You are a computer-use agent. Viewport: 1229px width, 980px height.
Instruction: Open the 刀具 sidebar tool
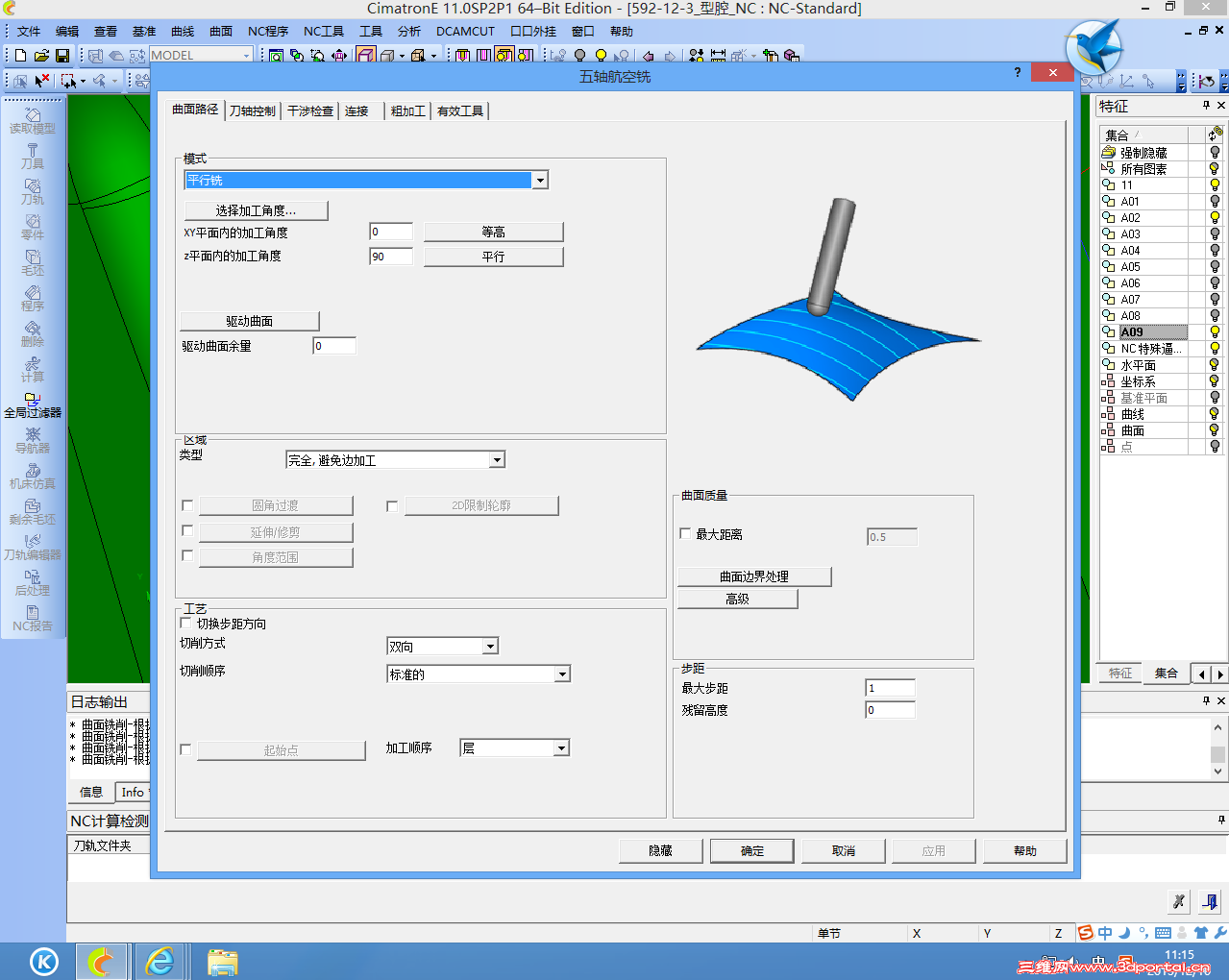[x=33, y=157]
